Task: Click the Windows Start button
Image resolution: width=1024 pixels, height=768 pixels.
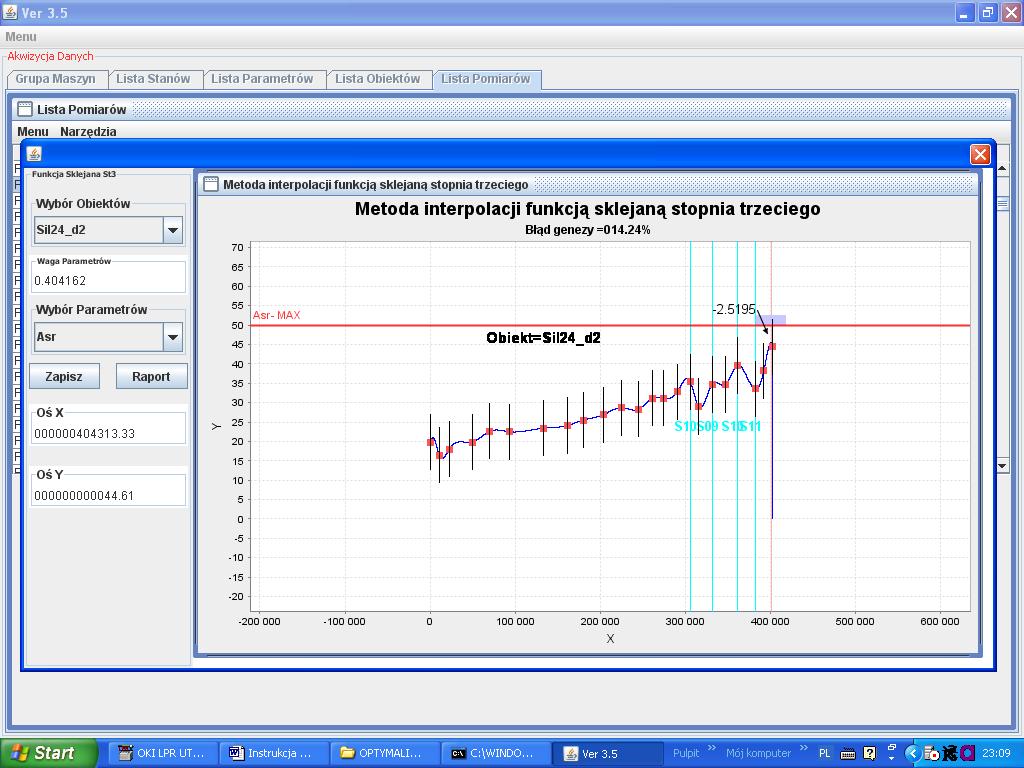Action: click(49, 753)
